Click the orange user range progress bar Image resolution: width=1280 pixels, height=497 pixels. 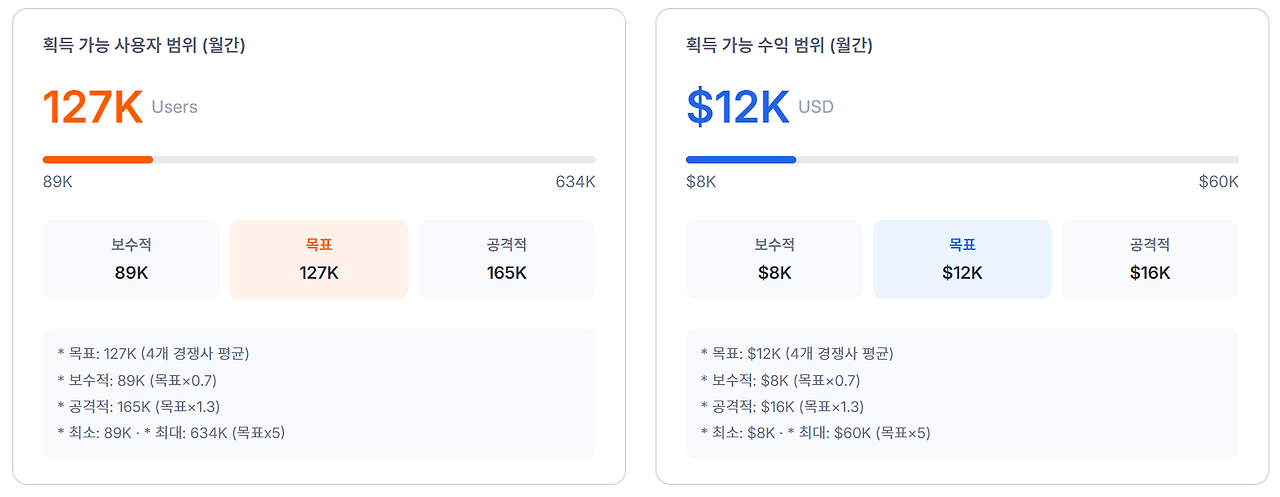click(x=319, y=160)
